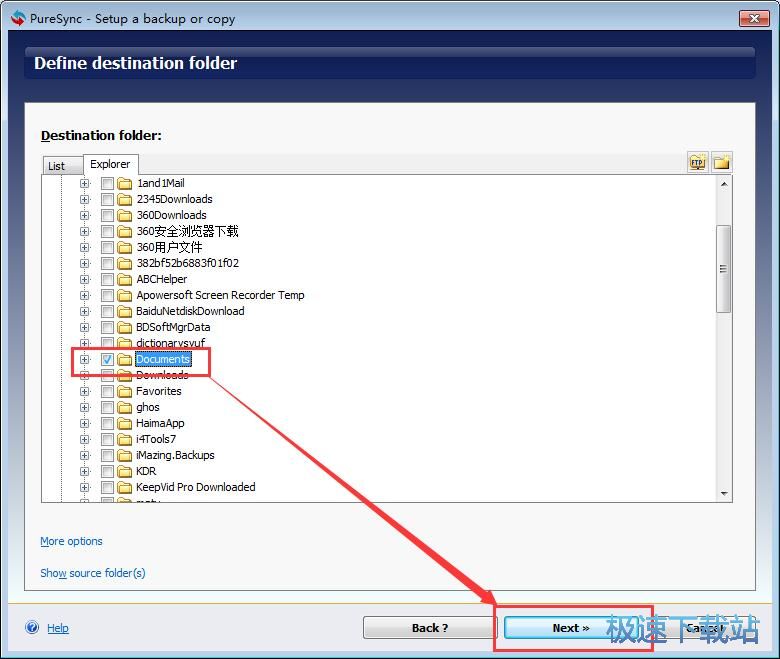Click the Back button
This screenshot has width=780, height=659.
point(430,628)
